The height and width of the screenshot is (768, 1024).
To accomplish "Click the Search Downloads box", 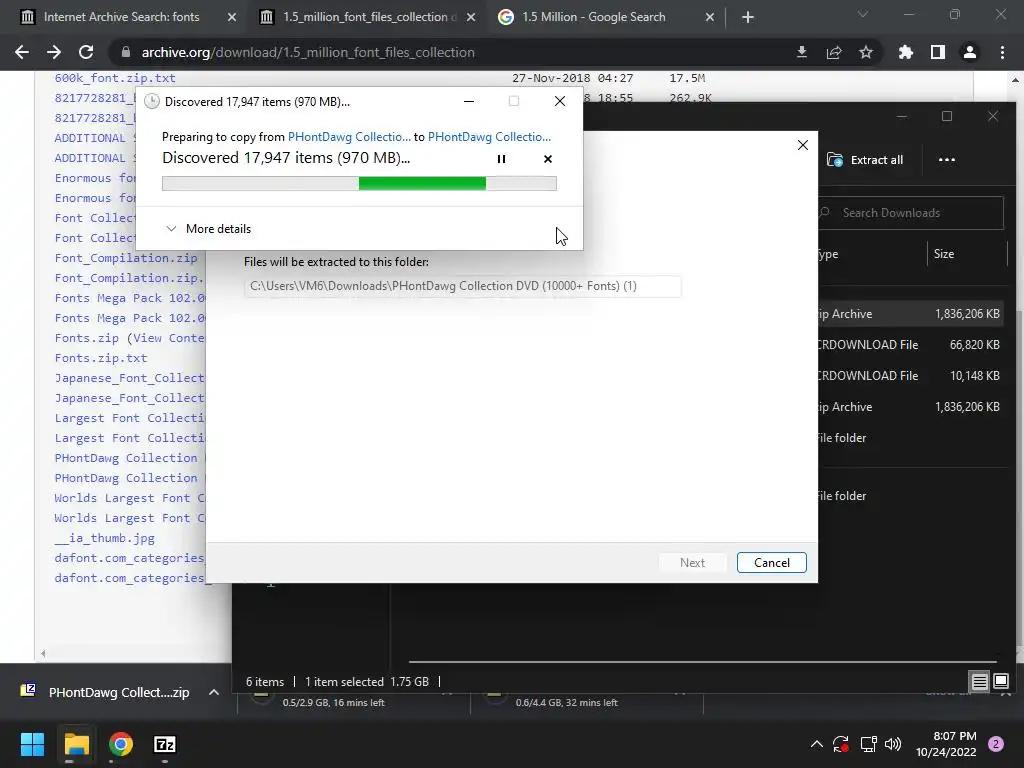I will pyautogui.click(x=910, y=213).
